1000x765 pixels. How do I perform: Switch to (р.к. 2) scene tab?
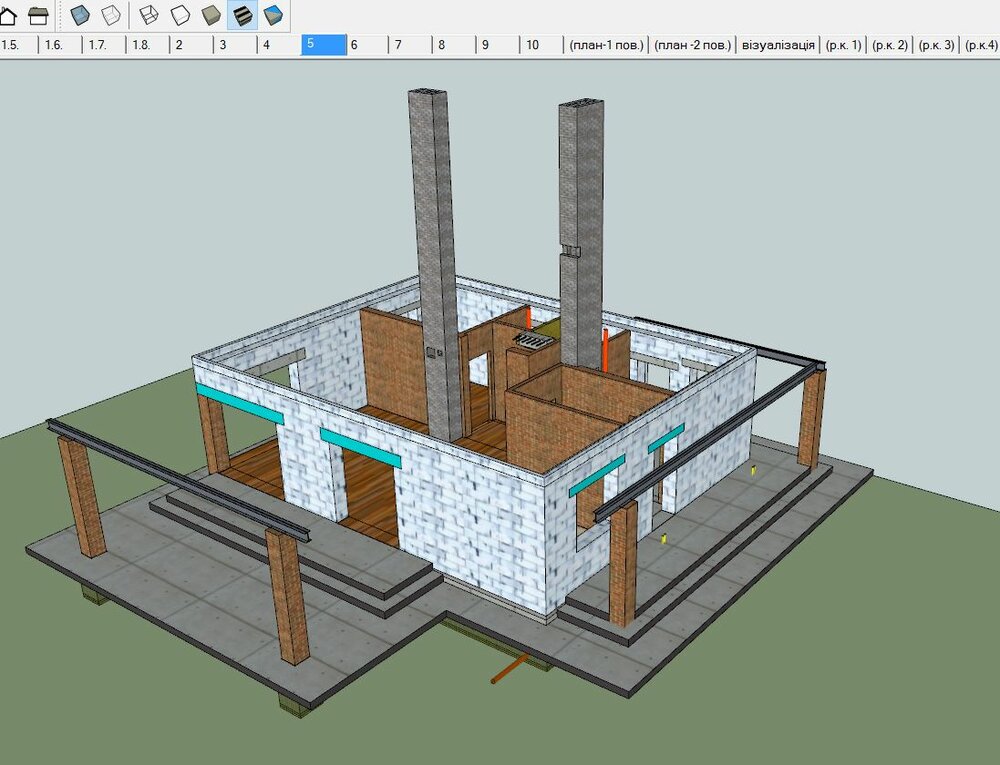click(x=889, y=45)
